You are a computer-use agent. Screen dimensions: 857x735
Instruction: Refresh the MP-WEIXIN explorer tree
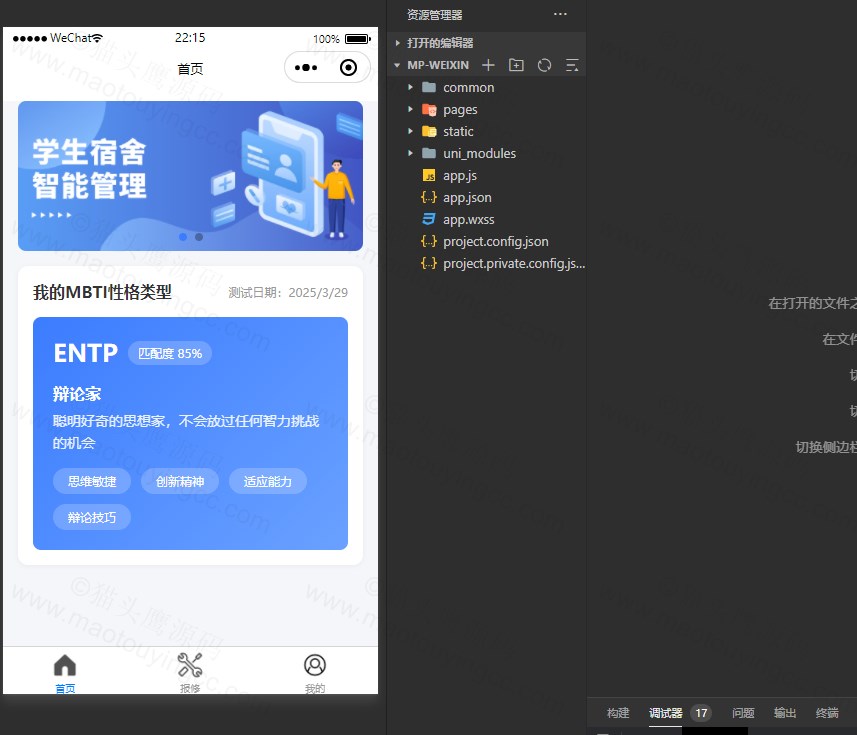click(544, 65)
